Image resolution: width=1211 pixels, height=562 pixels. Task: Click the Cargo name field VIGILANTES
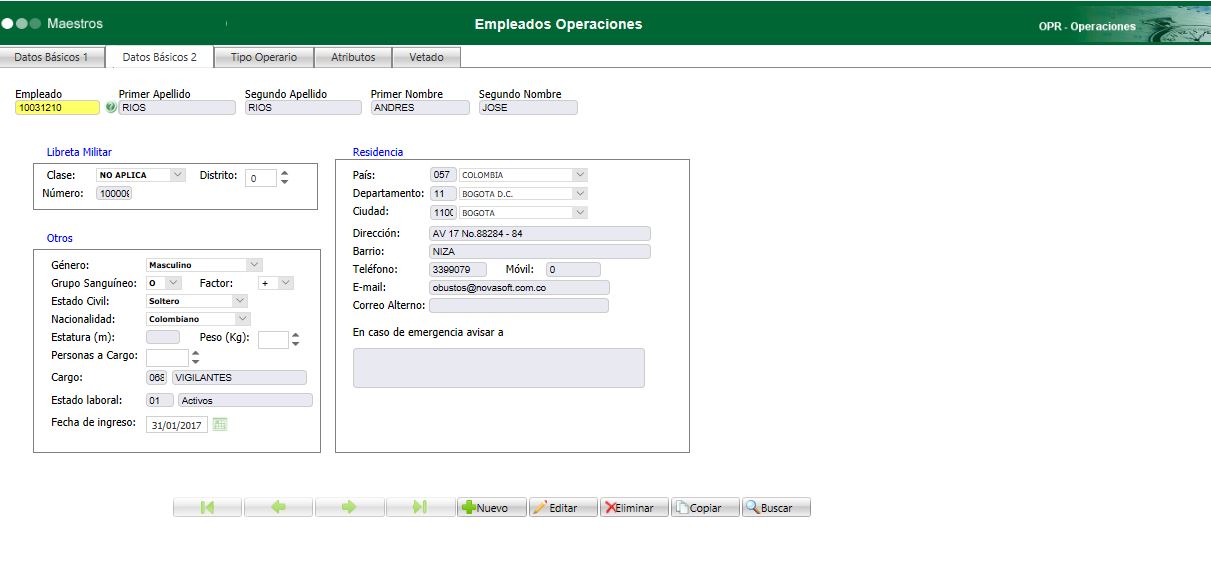239,378
